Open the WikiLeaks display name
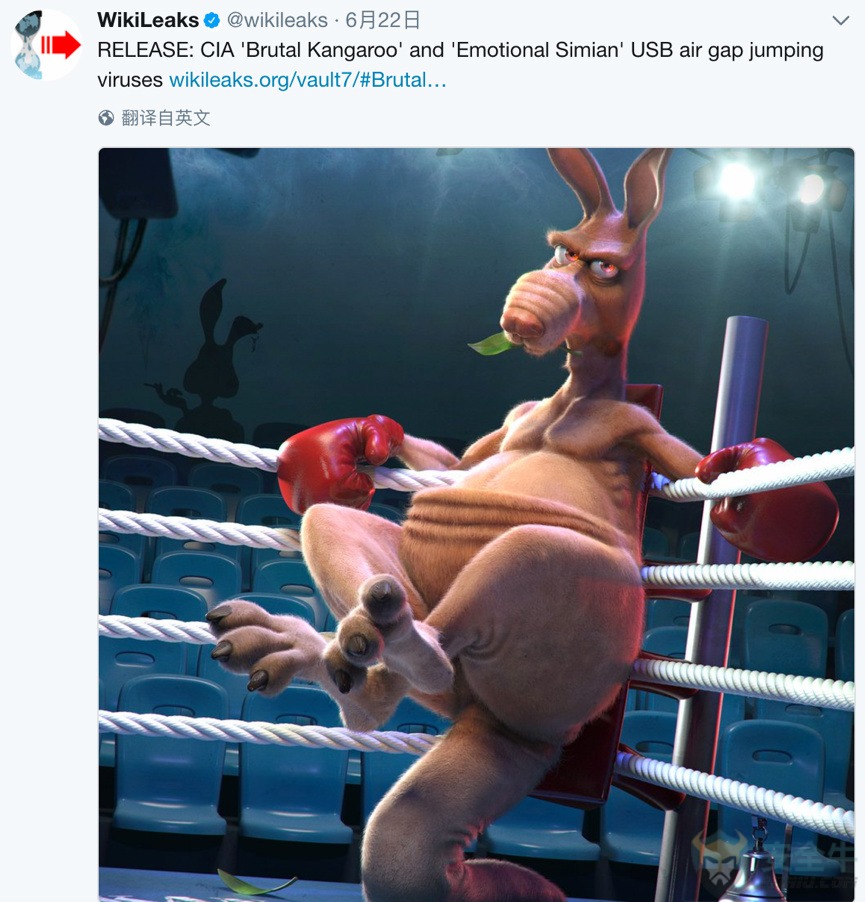 tap(148, 20)
